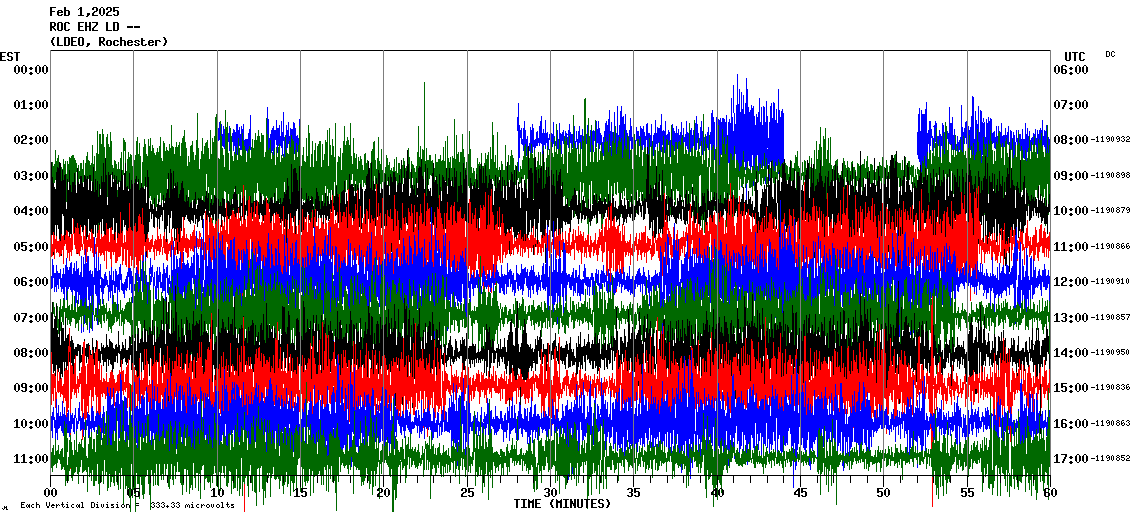Viewport: 1130px width, 519px height.
Task: Select the 11:00 EST row label
Action: point(31,458)
